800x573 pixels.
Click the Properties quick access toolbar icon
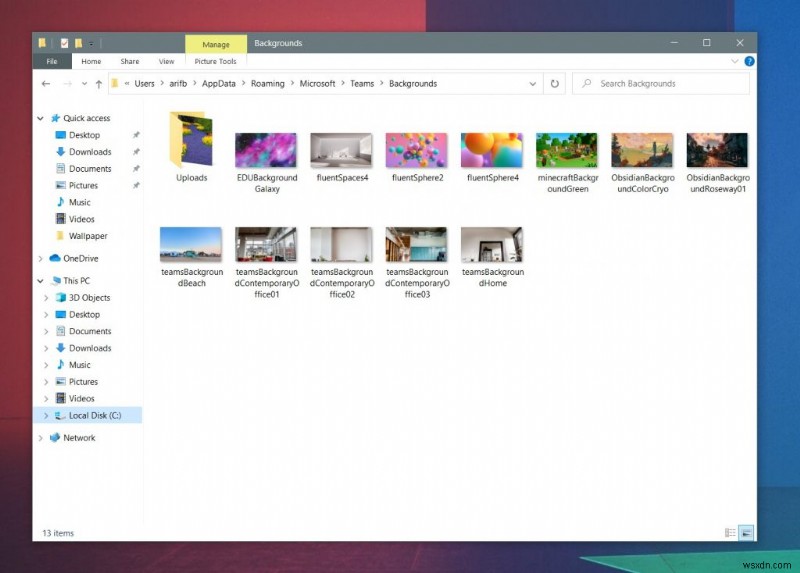pos(64,43)
